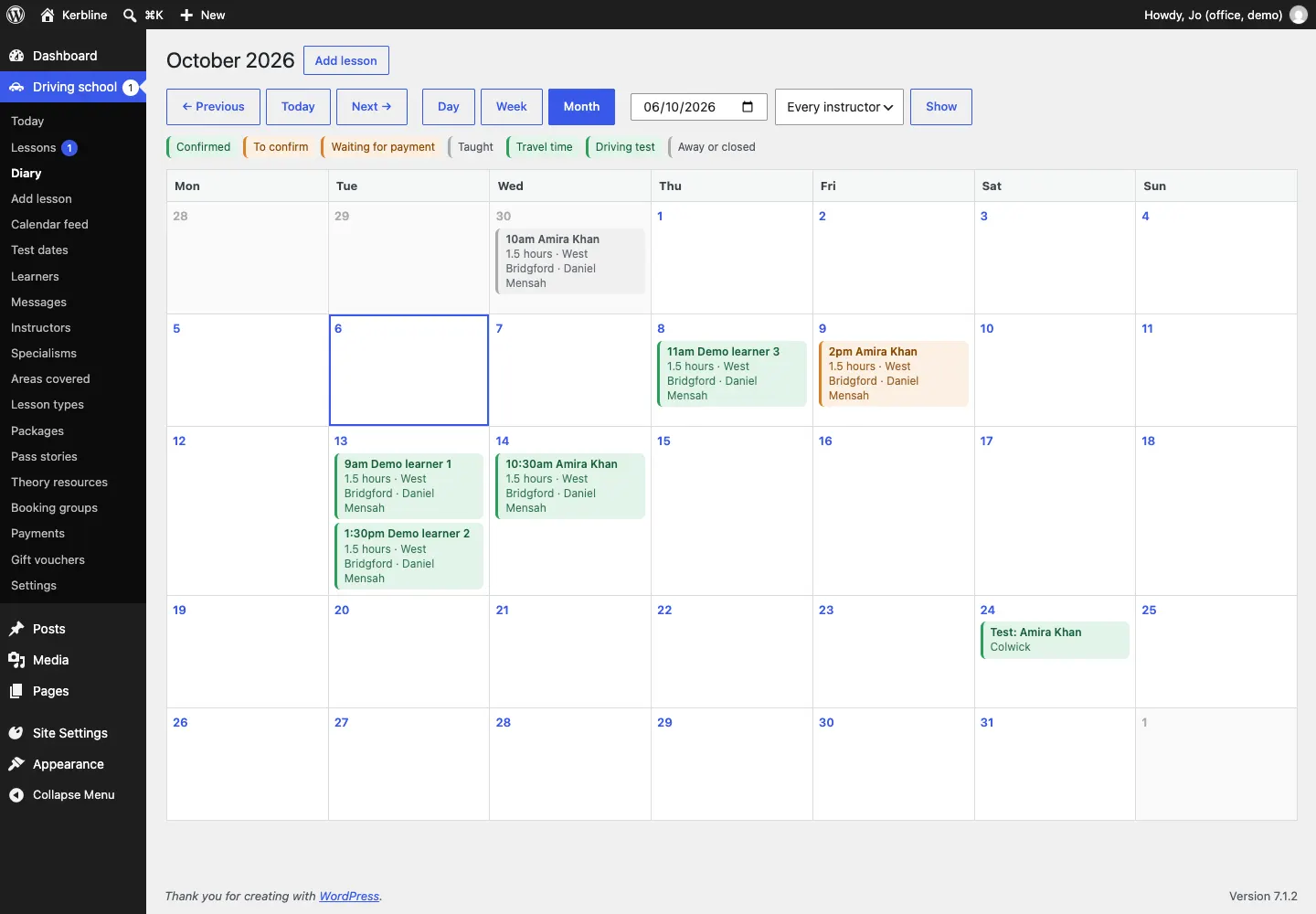Viewport: 1316px width, 914px height.
Task: Click the Media icon
Action: [x=16, y=660]
